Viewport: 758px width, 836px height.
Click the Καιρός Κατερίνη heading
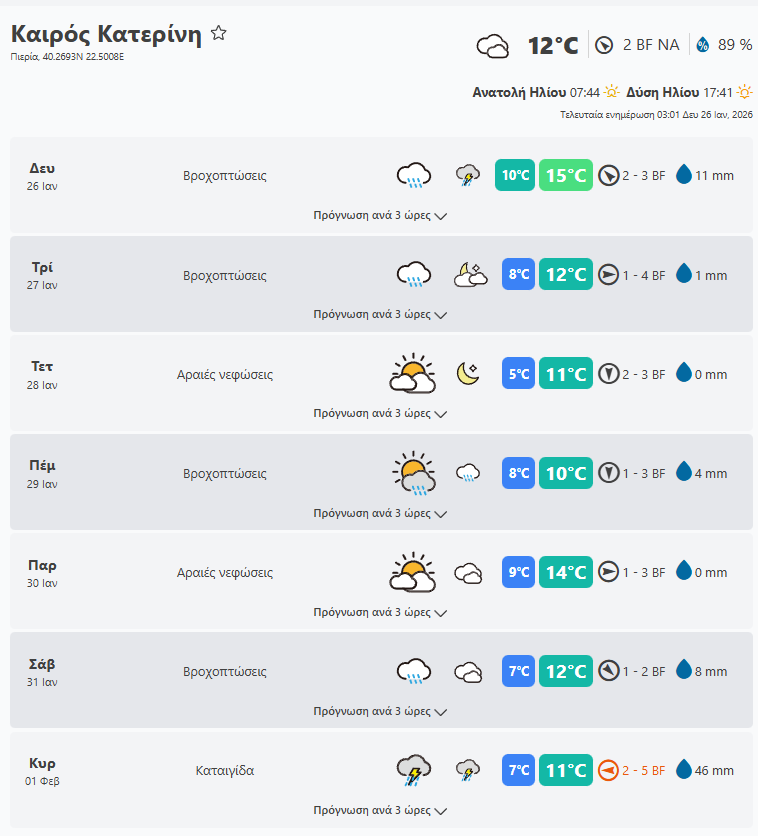[106, 34]
